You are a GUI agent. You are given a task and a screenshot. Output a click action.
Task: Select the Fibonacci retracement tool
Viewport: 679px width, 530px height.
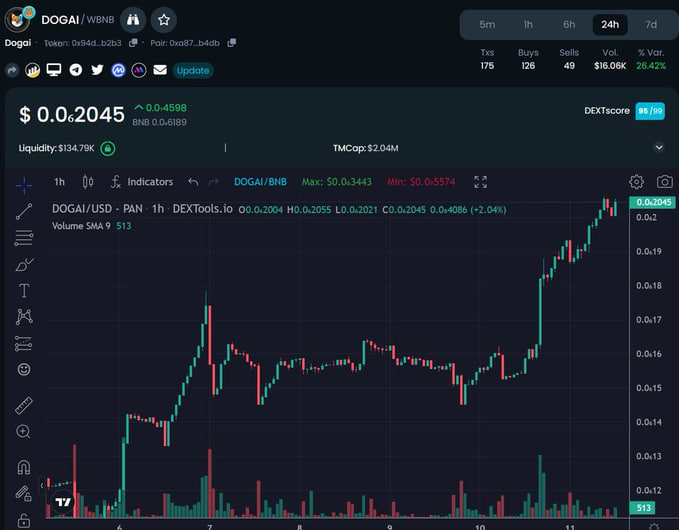click(x=24, y=238)
